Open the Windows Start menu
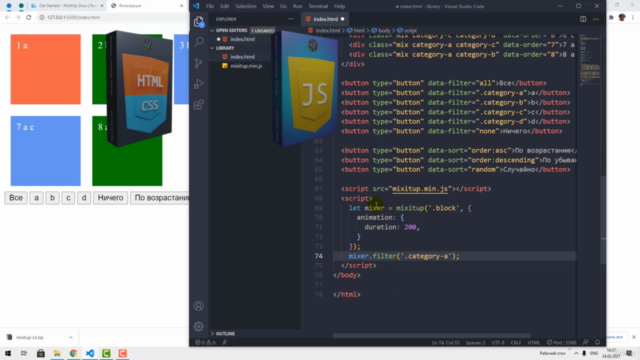Image resolution: width=640 pixels, height=360 pixels. [x=8, y=353]
